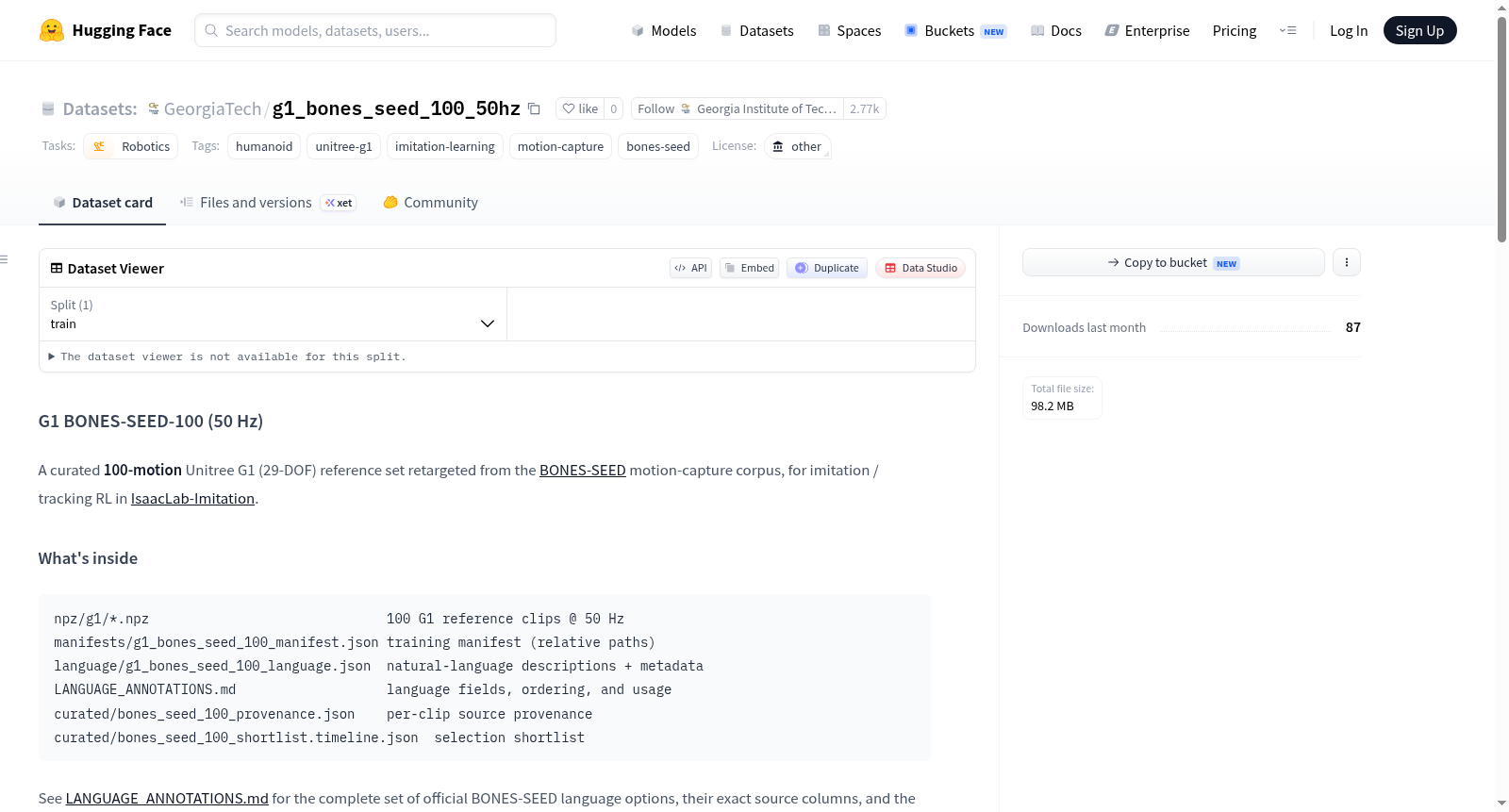
Task: Click Copy to bucket button
Action: coord(1173,262)
